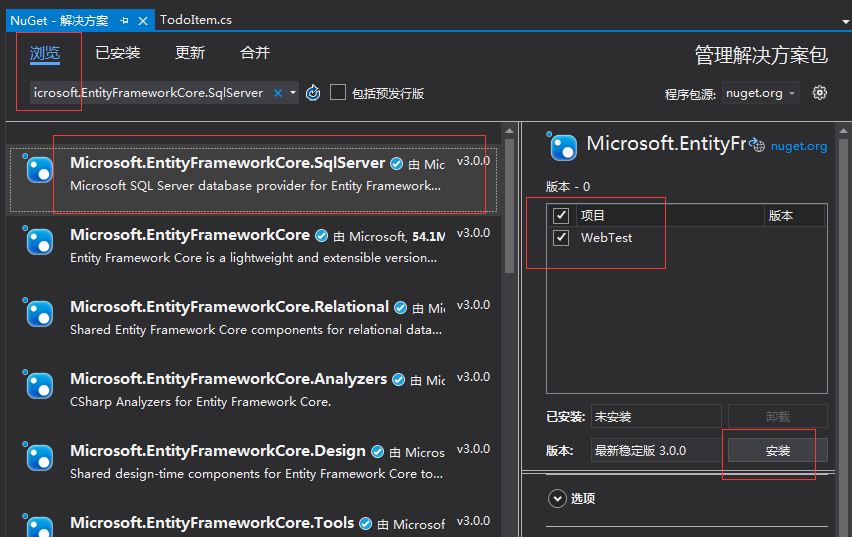Select Microsoft.EntityFrameworkCore.SqlServer package row
This screenshot has width=852, height=537.
coord(253,179)
